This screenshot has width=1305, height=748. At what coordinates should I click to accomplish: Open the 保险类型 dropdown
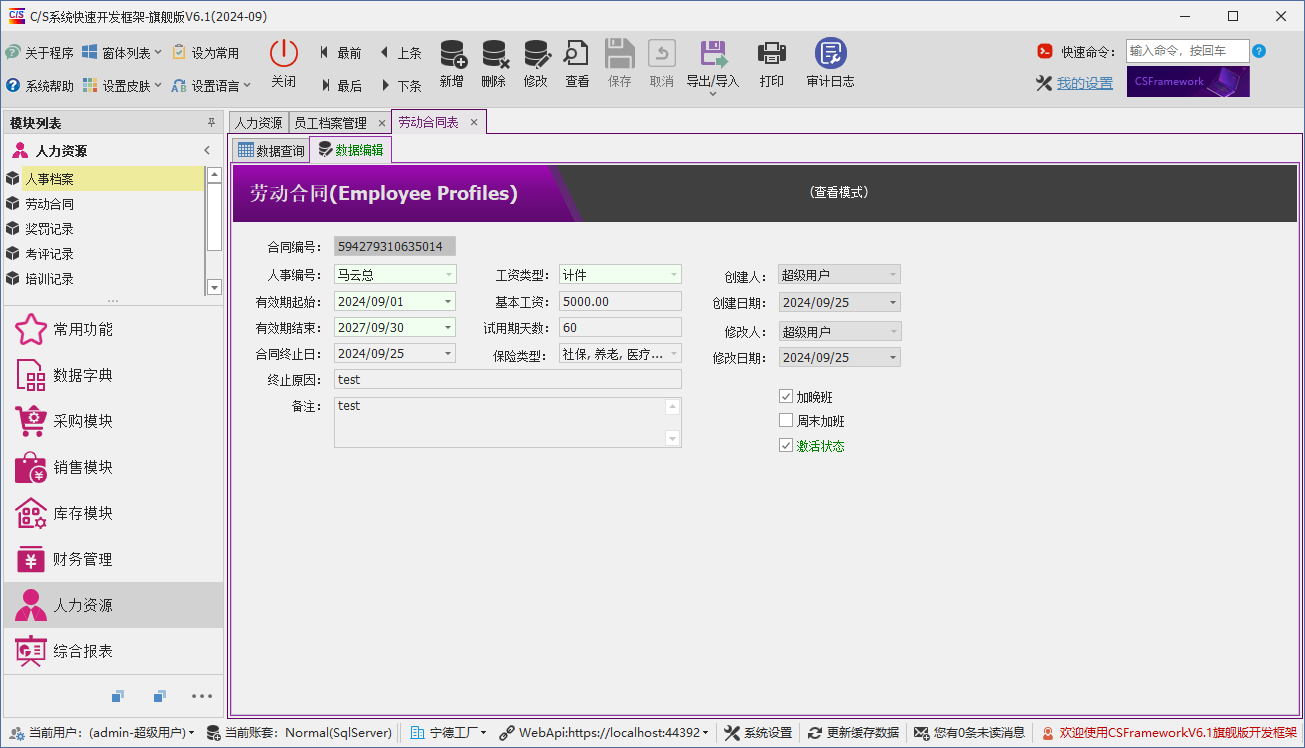pyautogui.click(x=673, y=353)
